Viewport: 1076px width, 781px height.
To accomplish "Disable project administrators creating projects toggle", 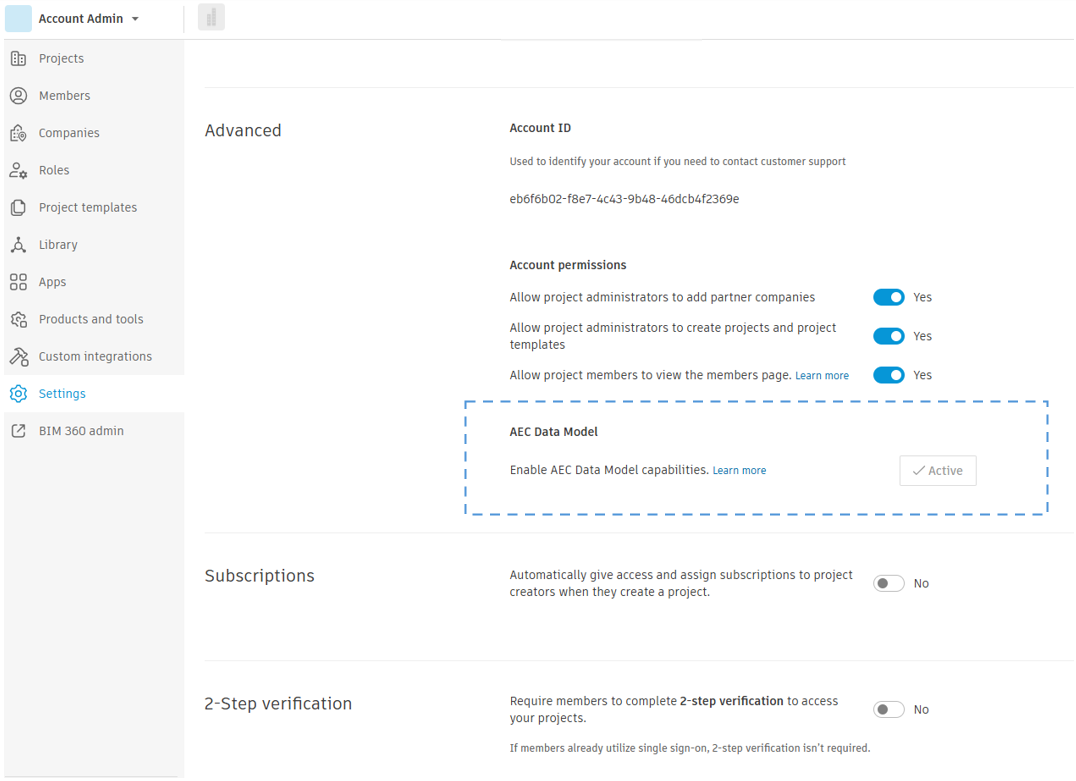I will [888, 336].
